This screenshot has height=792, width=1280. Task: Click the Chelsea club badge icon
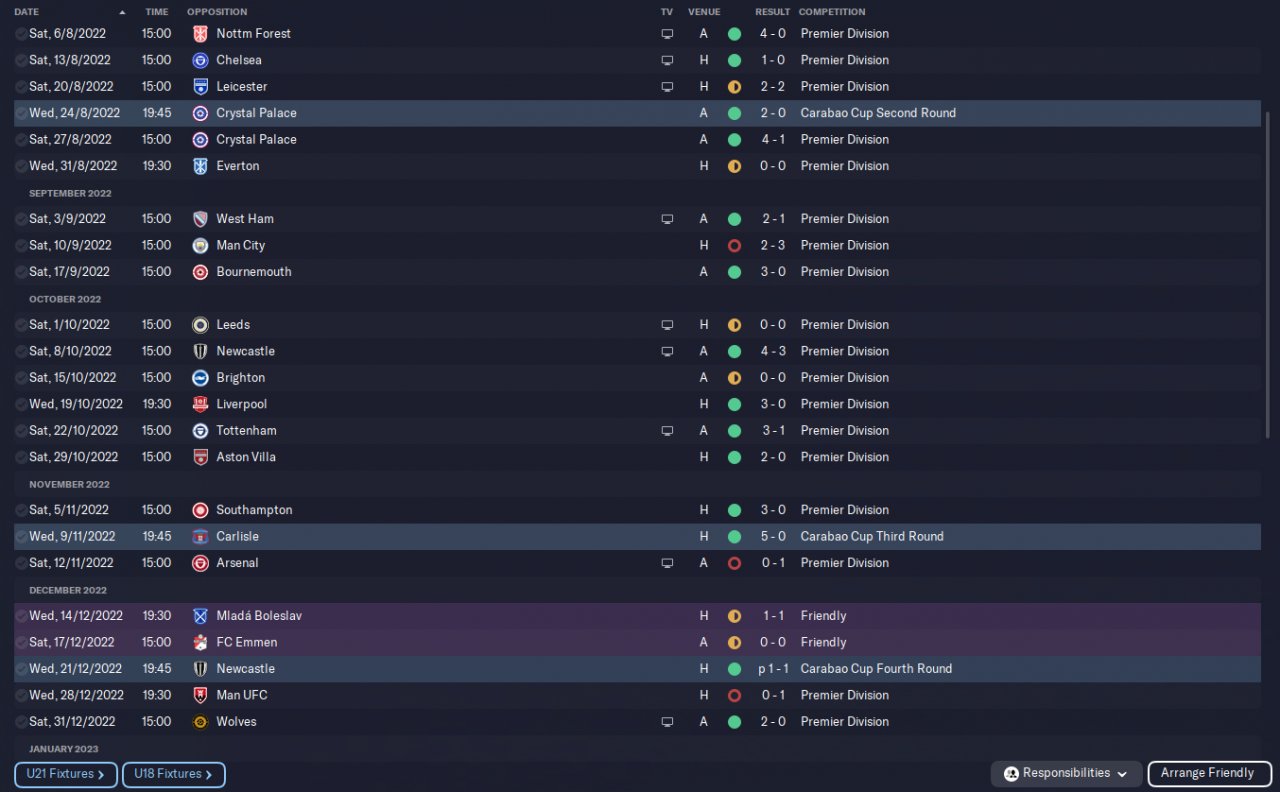[200, 60]
